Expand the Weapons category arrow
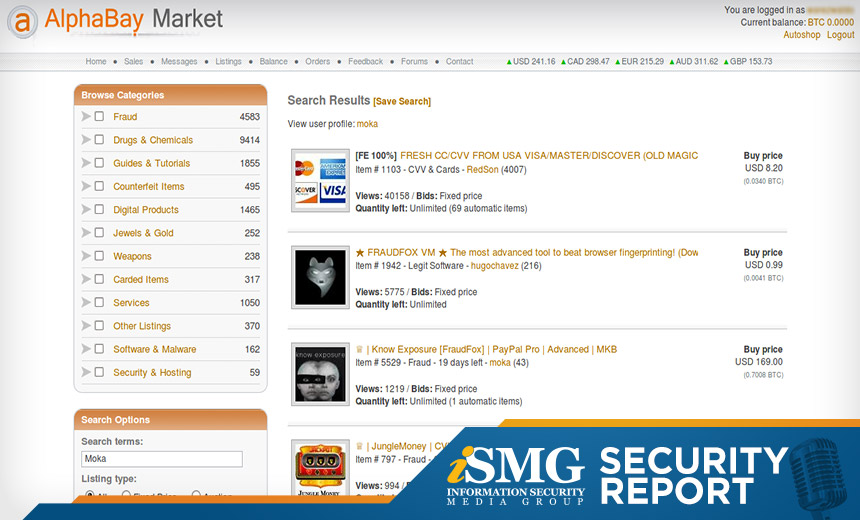860x520 pixels. pyautogui.click(x=86, y=256)
